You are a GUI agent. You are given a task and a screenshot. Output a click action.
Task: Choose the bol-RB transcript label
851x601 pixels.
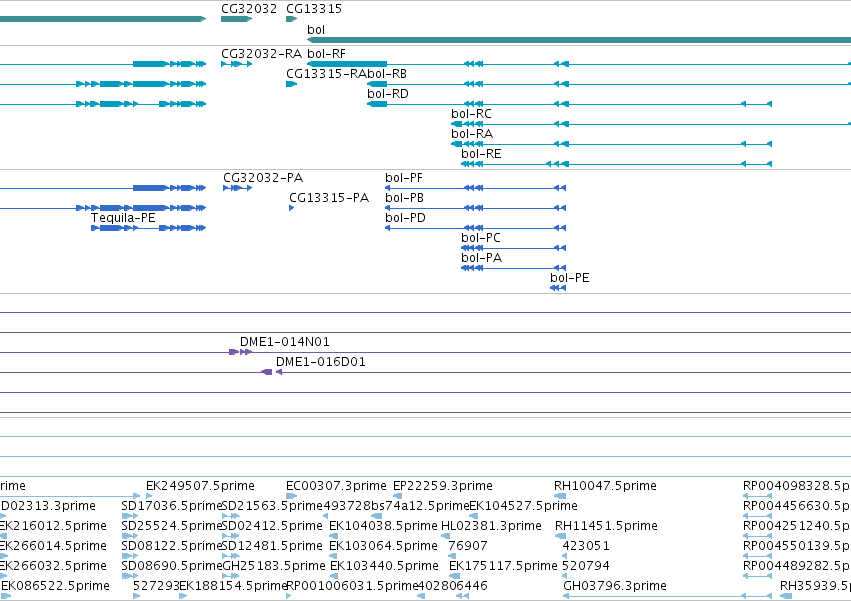386,74
